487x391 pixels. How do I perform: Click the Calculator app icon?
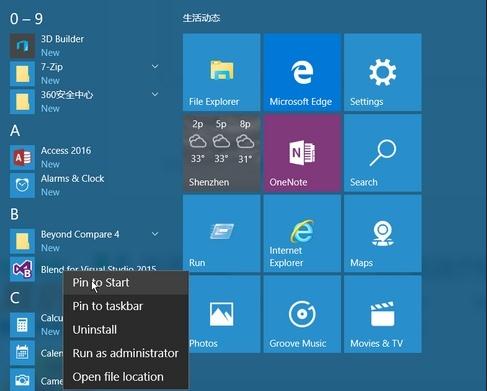(x=22, y=325)
